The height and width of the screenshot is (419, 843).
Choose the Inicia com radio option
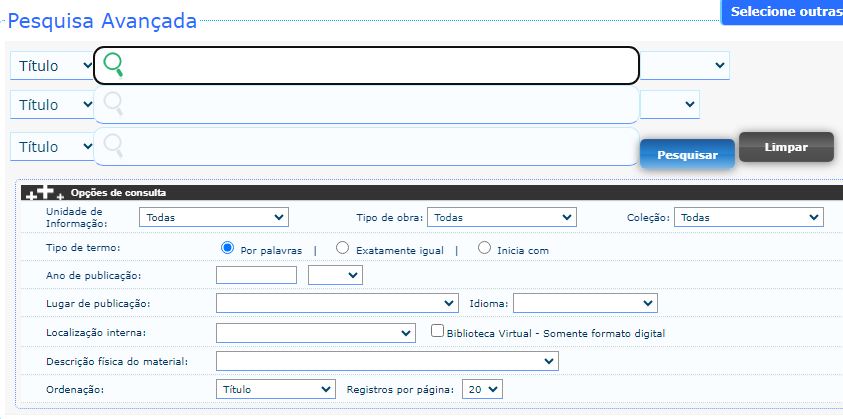(x=484, y=248)
